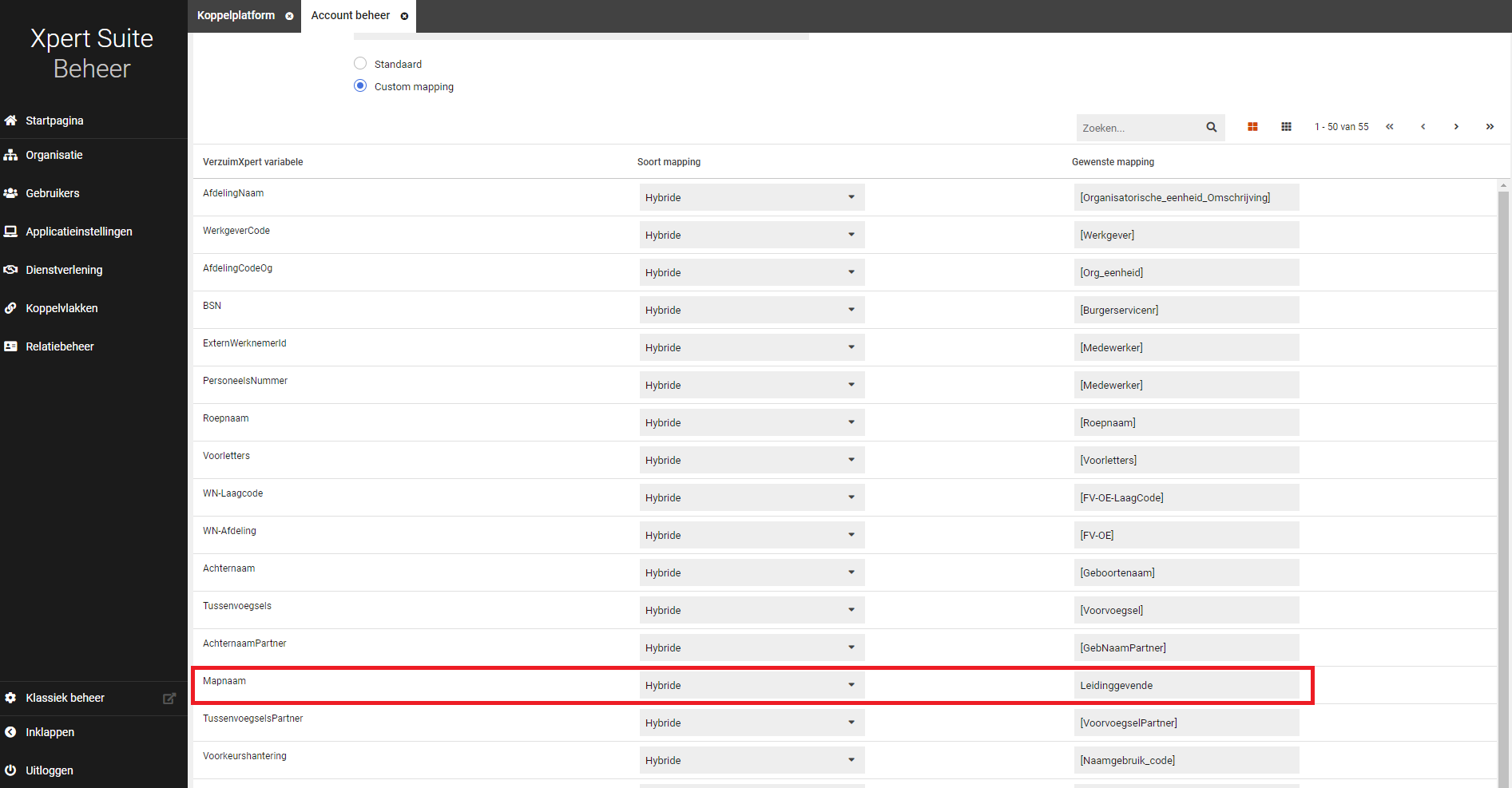Viewport: 1512px width, 788px height.
Task: Go to the previous page arrow
Action: [x=1423, y=127]
